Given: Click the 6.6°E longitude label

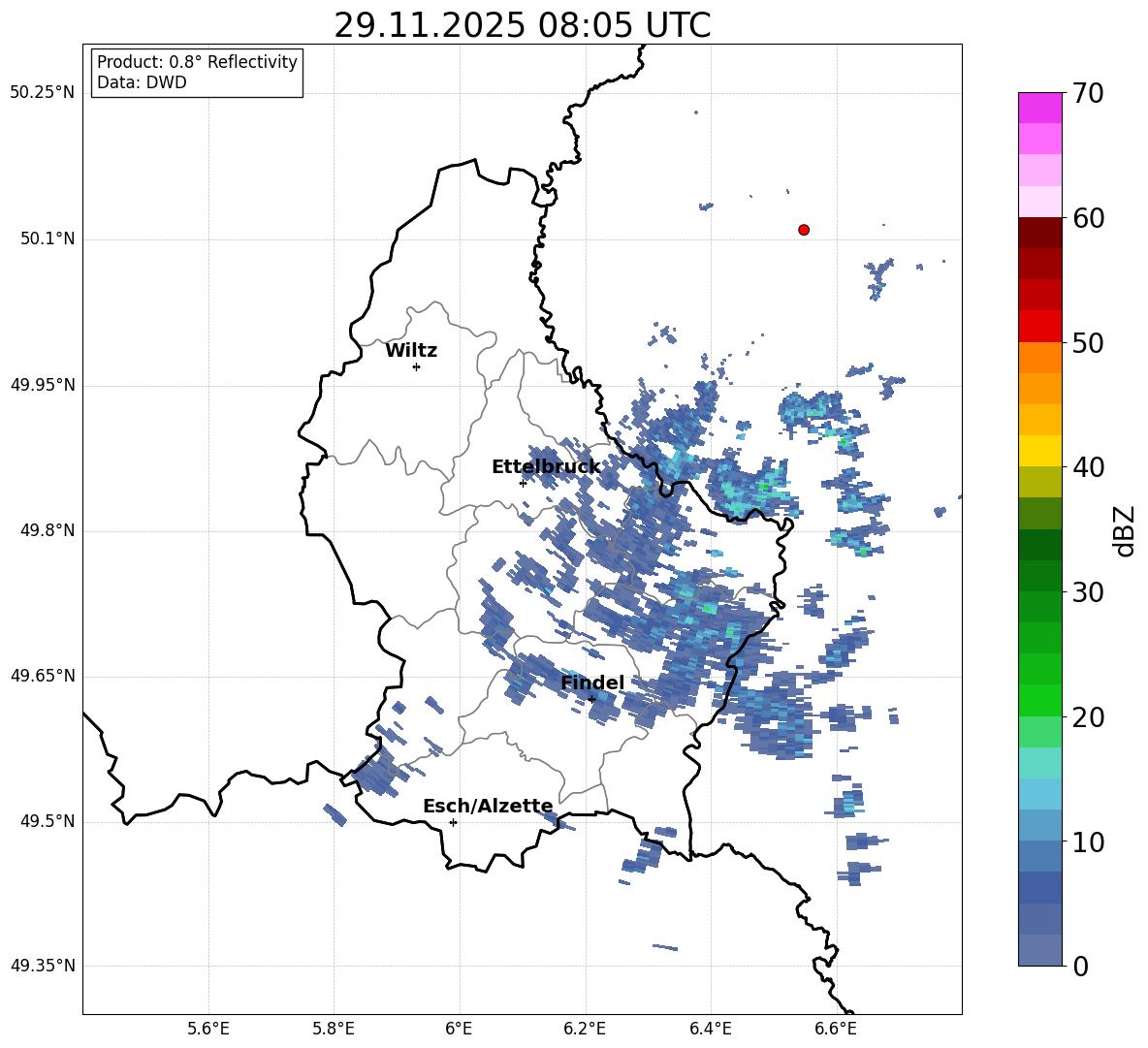Looking at the screenshot, I should click(x=836, y=1029).
